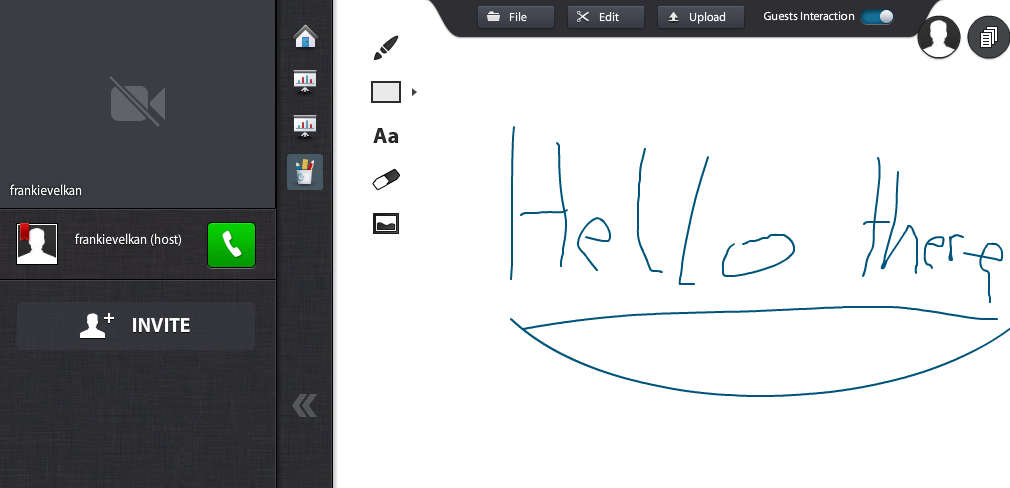Click the insert image tool
This screenshot has height=488, width=1010.
pos(386,224)
